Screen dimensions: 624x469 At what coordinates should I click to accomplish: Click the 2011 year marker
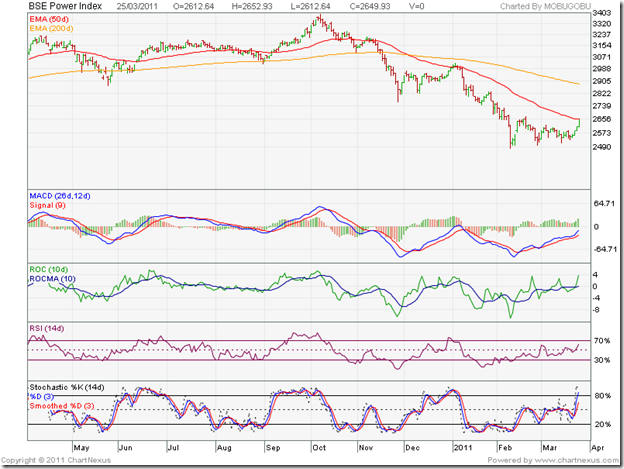pos(463,448)
